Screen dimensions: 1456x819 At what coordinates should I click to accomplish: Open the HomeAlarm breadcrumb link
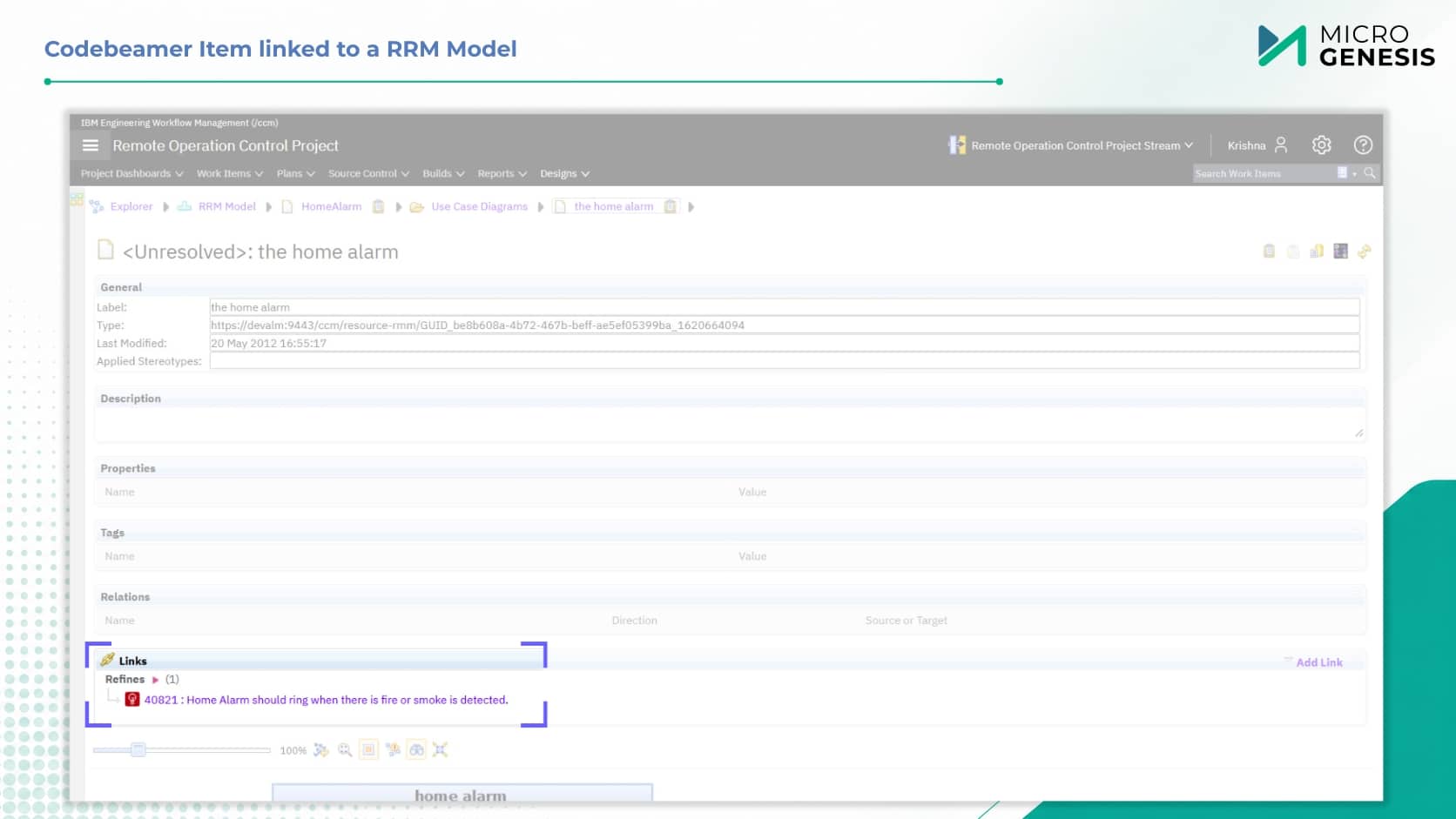(x=331, y=206)
